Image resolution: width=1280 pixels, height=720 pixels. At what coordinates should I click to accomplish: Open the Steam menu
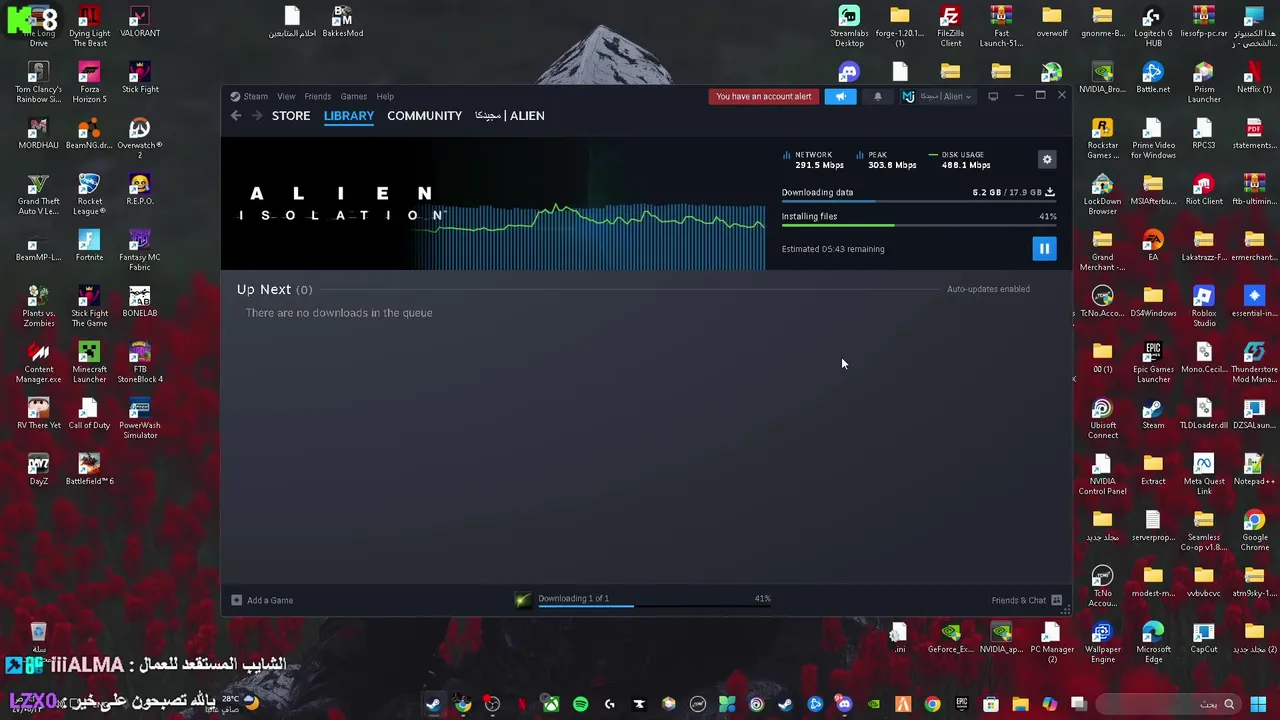coord(249,97)
